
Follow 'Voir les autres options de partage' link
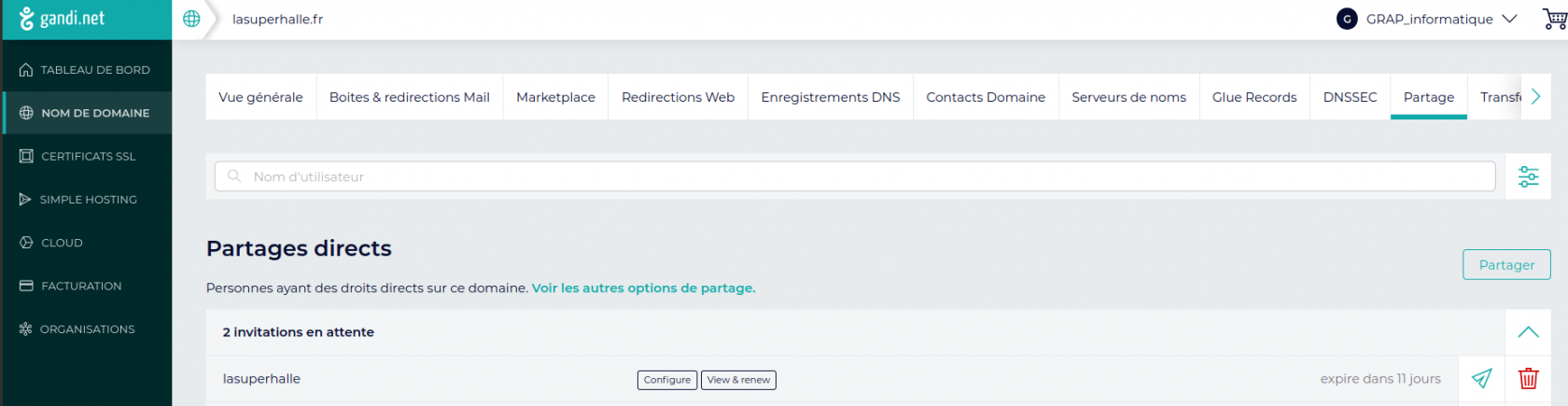click(x=643, y=288)
